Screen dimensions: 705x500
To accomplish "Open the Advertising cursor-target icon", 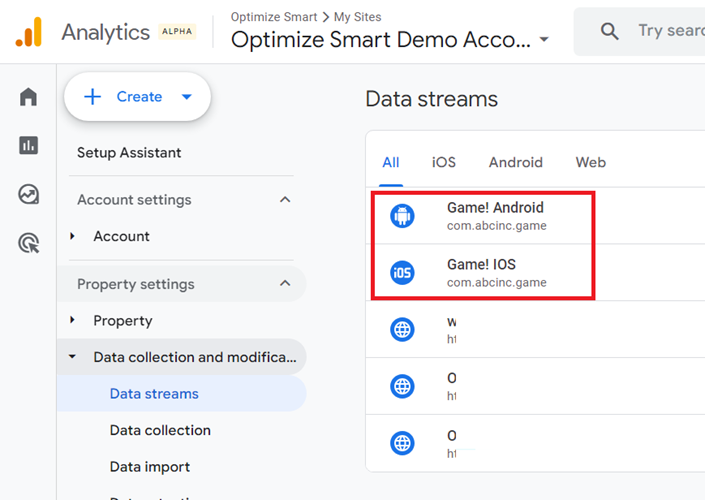I will click(29, 243).
